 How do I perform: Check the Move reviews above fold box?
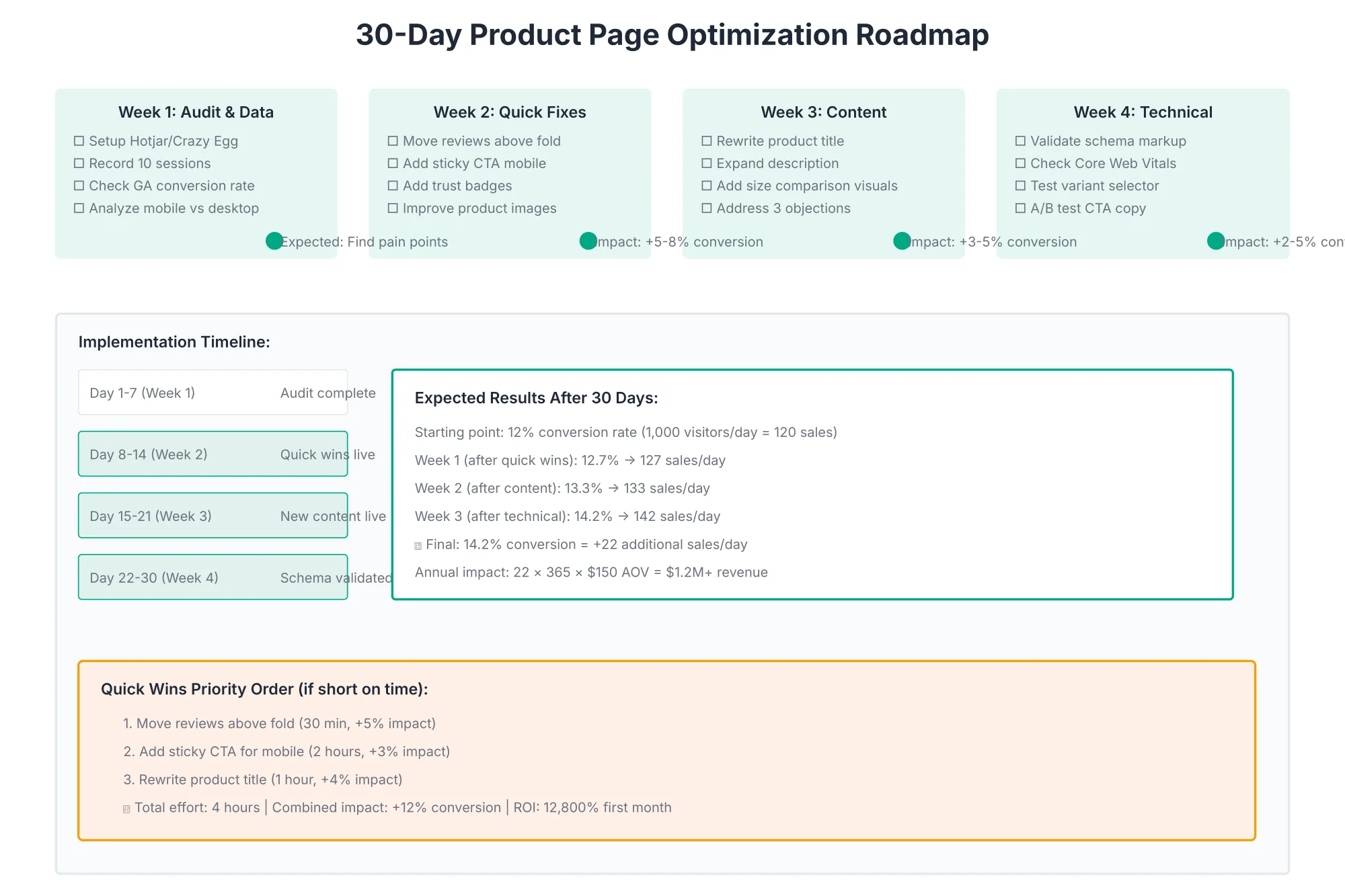click(393, 141)
